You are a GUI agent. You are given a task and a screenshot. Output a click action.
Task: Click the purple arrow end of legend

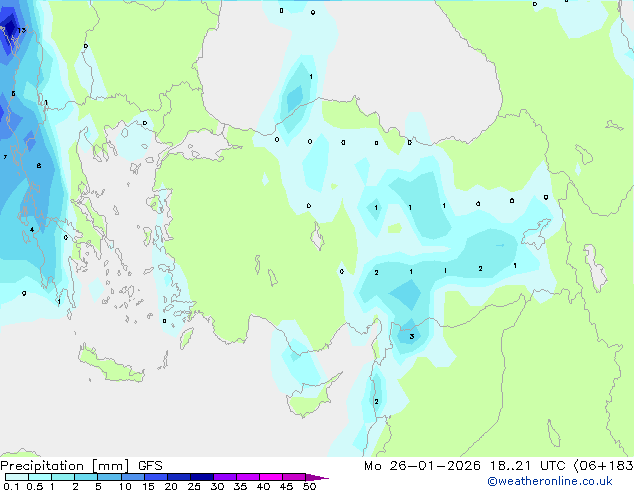coord(317,477)
